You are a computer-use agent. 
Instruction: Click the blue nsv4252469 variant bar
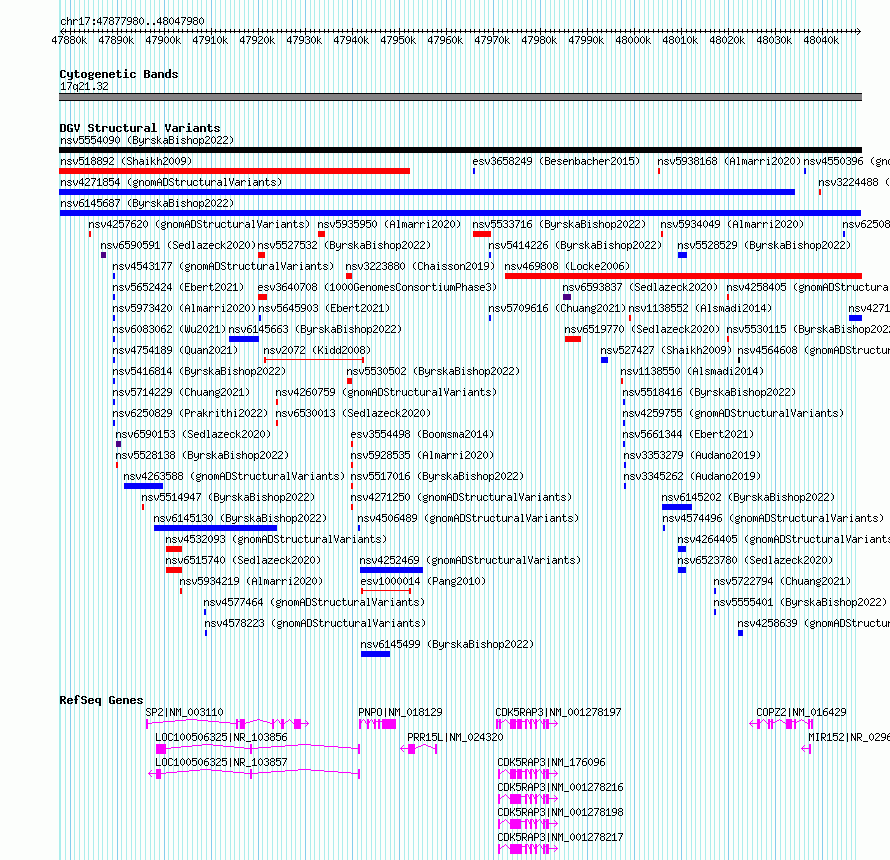pyautogui.click(x=391, y=570)
